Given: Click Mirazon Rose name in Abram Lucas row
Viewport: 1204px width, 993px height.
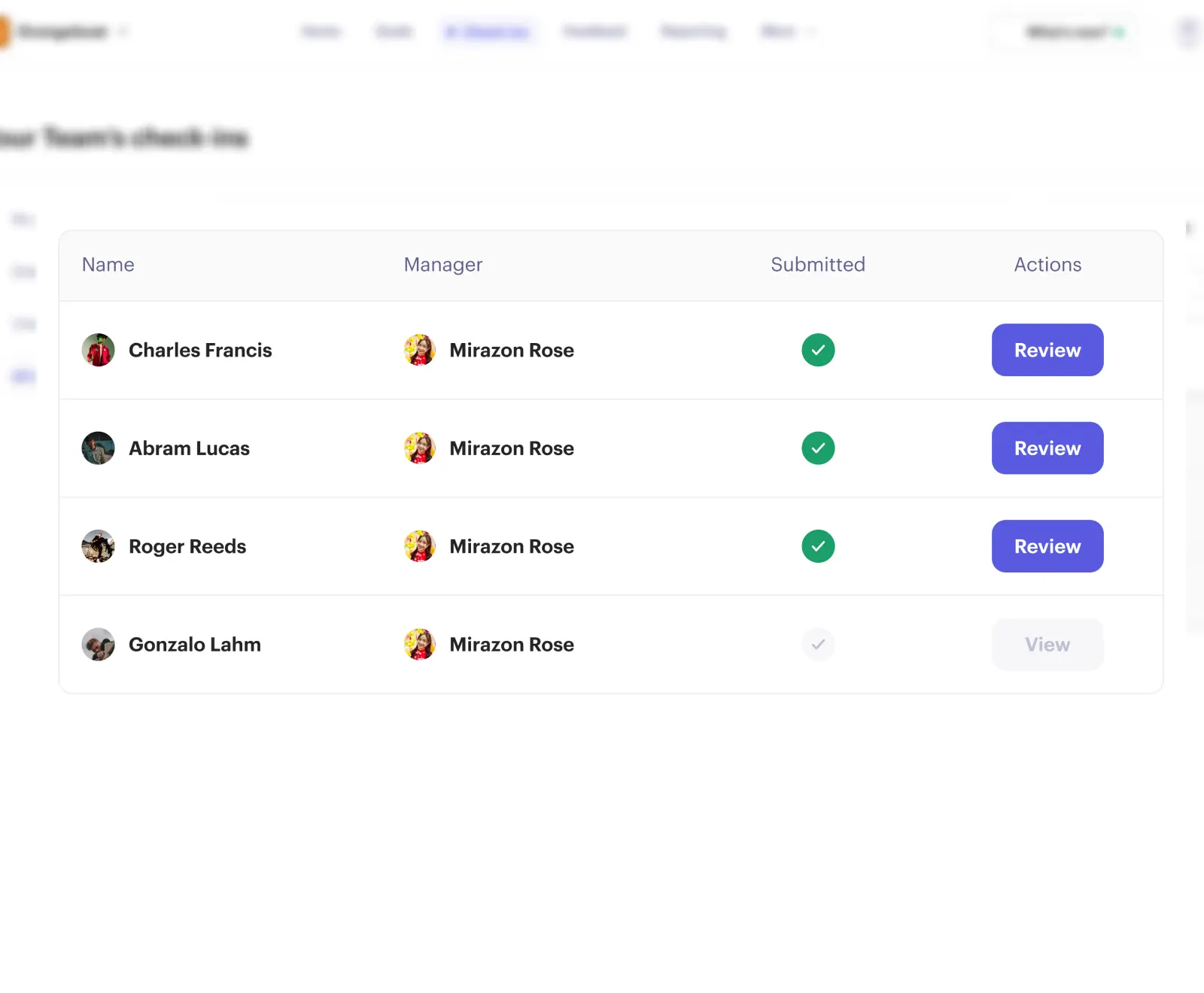Looking at the screenshot, I should (x=512, y=448).
